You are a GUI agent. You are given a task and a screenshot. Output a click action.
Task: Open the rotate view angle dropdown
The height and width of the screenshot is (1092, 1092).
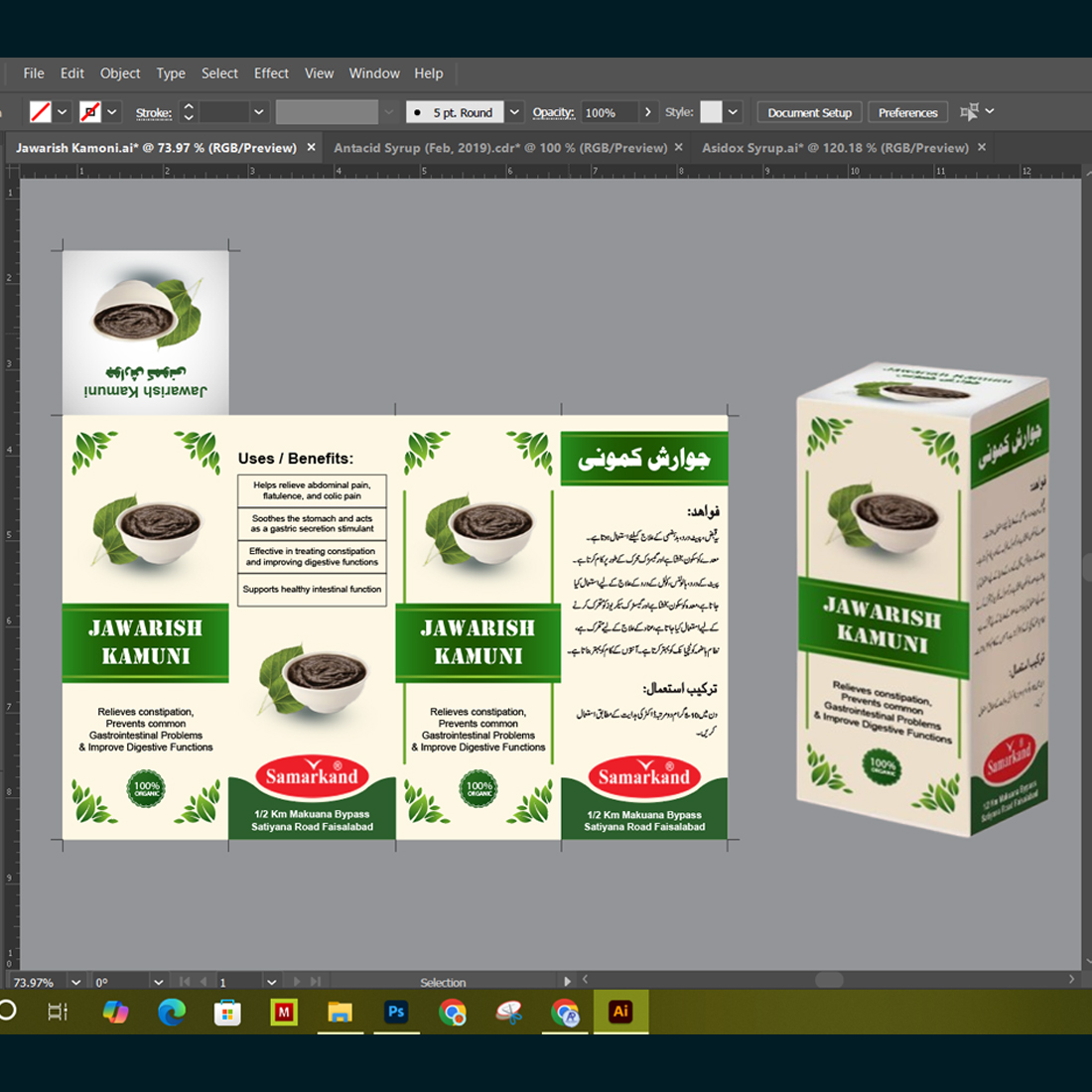pyautogui.click(x=159, y=982)
